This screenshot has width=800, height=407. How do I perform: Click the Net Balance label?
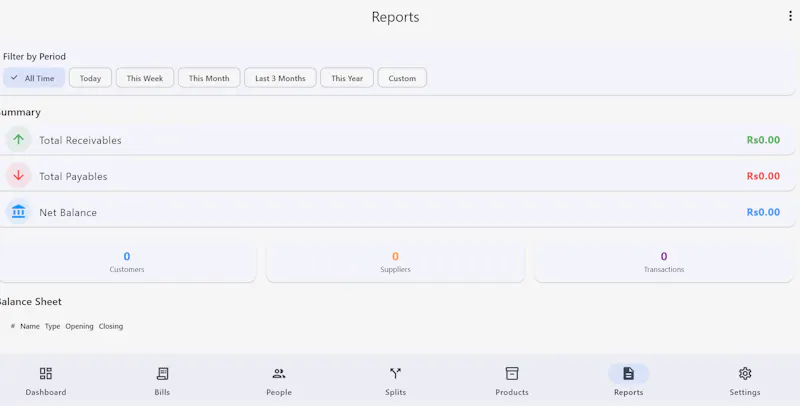68,213
